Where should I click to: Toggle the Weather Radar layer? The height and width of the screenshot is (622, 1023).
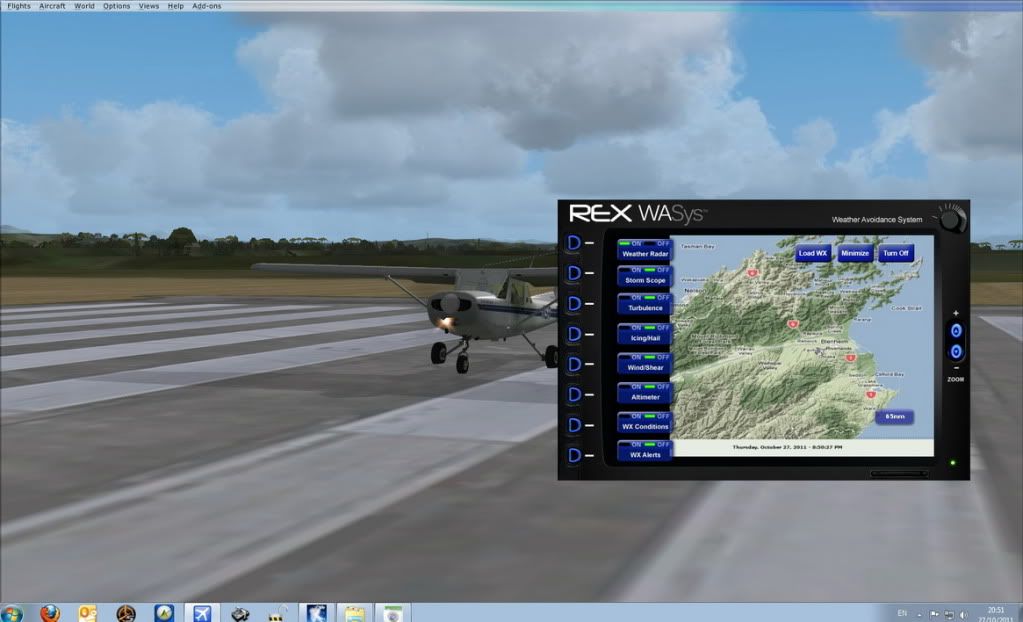coord(645,249)
